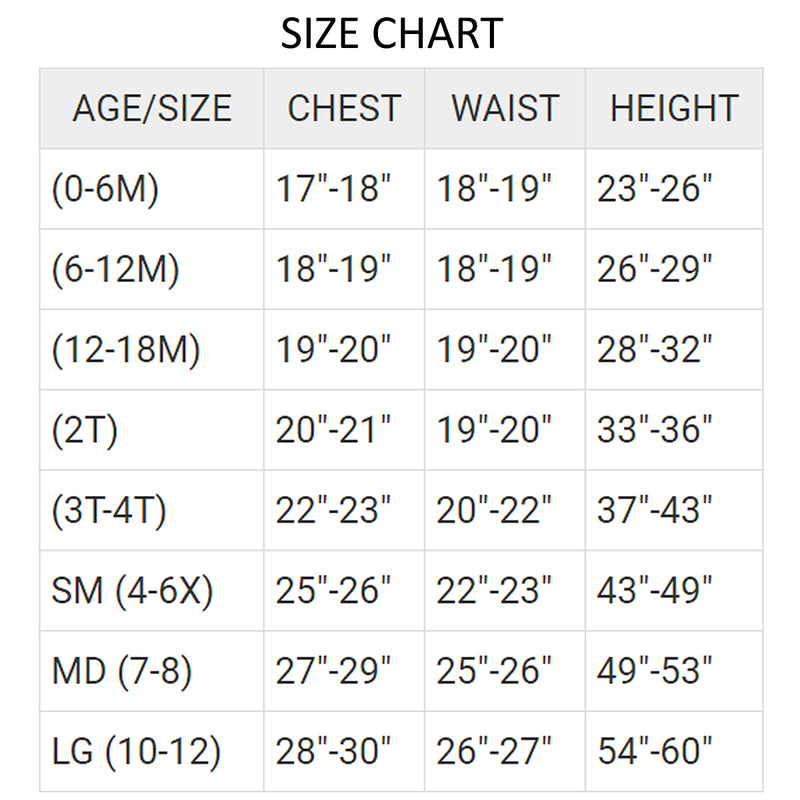800x800 pixels.
Task: Select the height value 23"-26"
Action: [655, 189]
